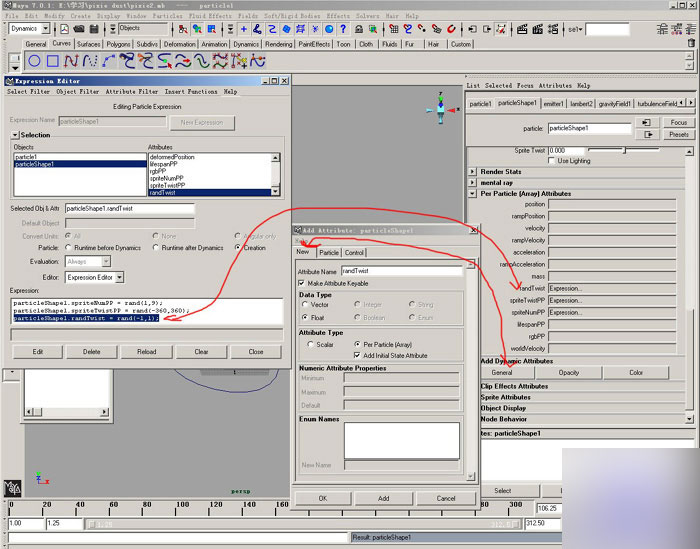Open the Dynamics menu set dropdown

pos(45,29)
